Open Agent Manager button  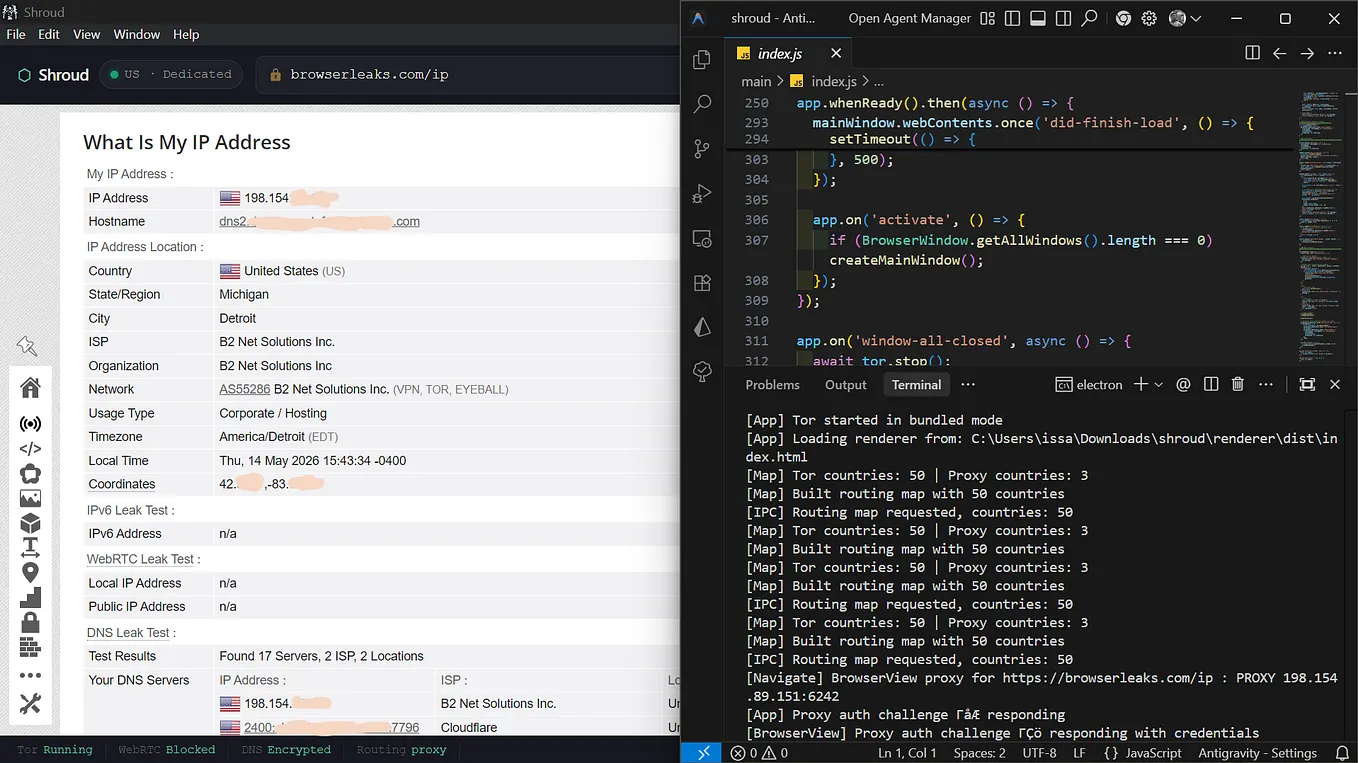910,18
